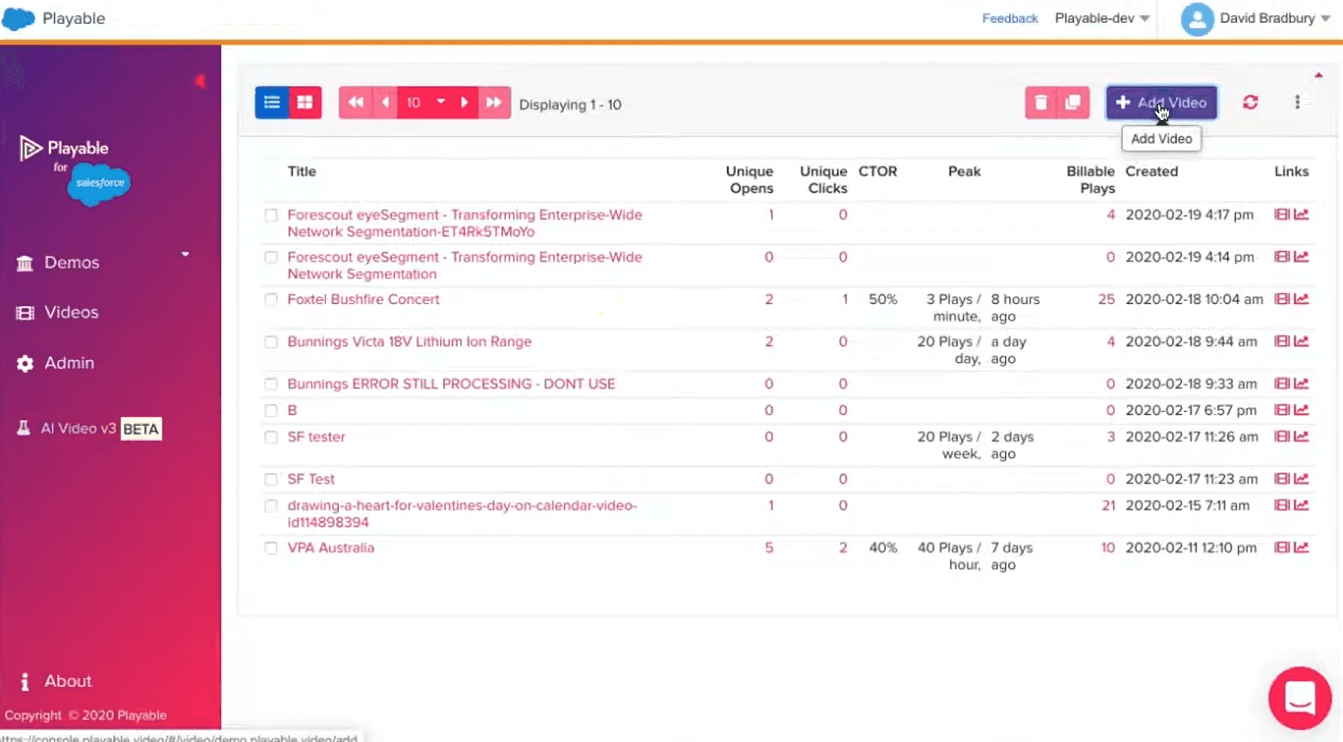Open stats chart icon for drawing-a-heart video
1343x742 pixels.
(x=1301, y=505)
